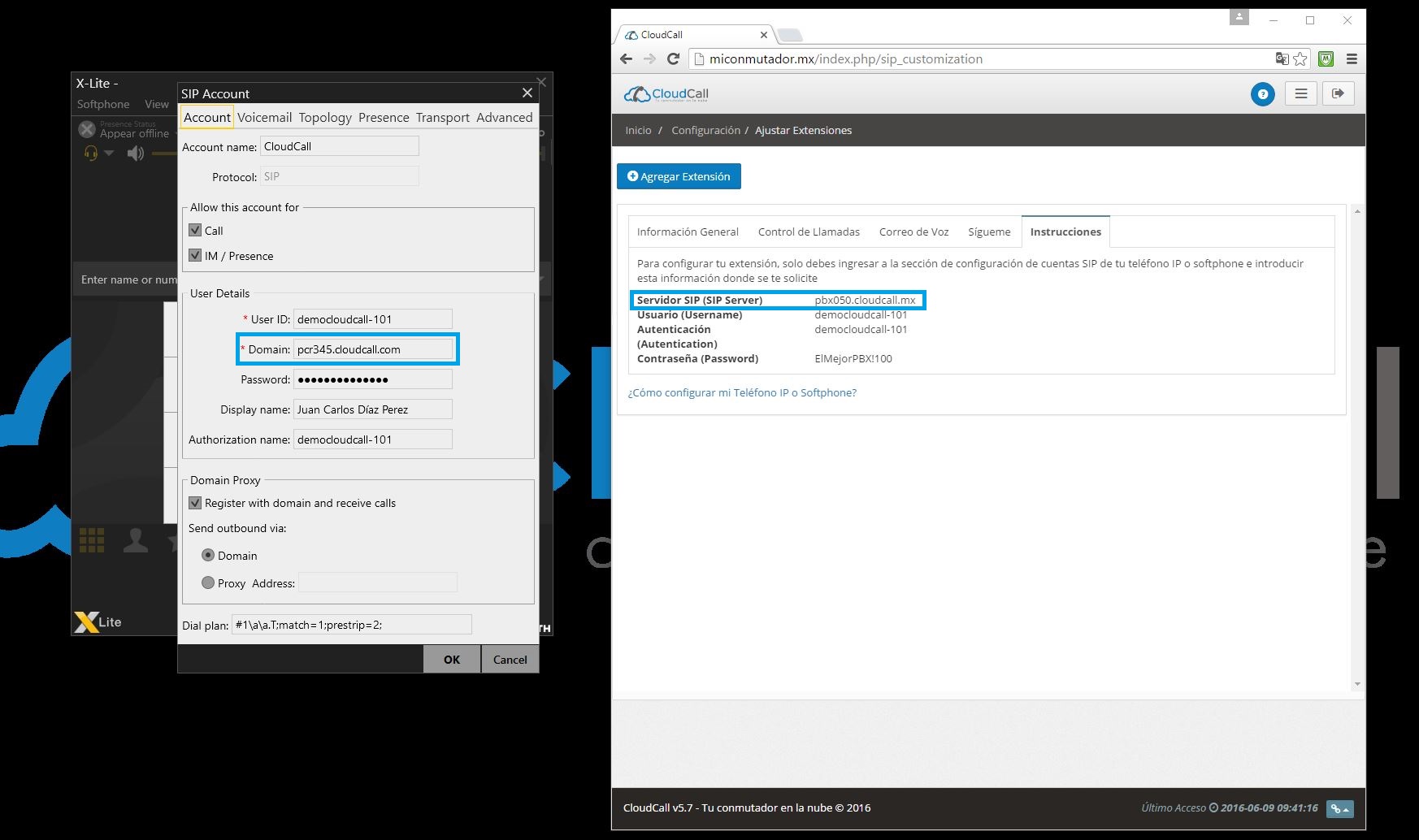Click the pbx050.cloudcall.mx SIP server value
This screenshot has height=840, width=1419.
[865, 300]
